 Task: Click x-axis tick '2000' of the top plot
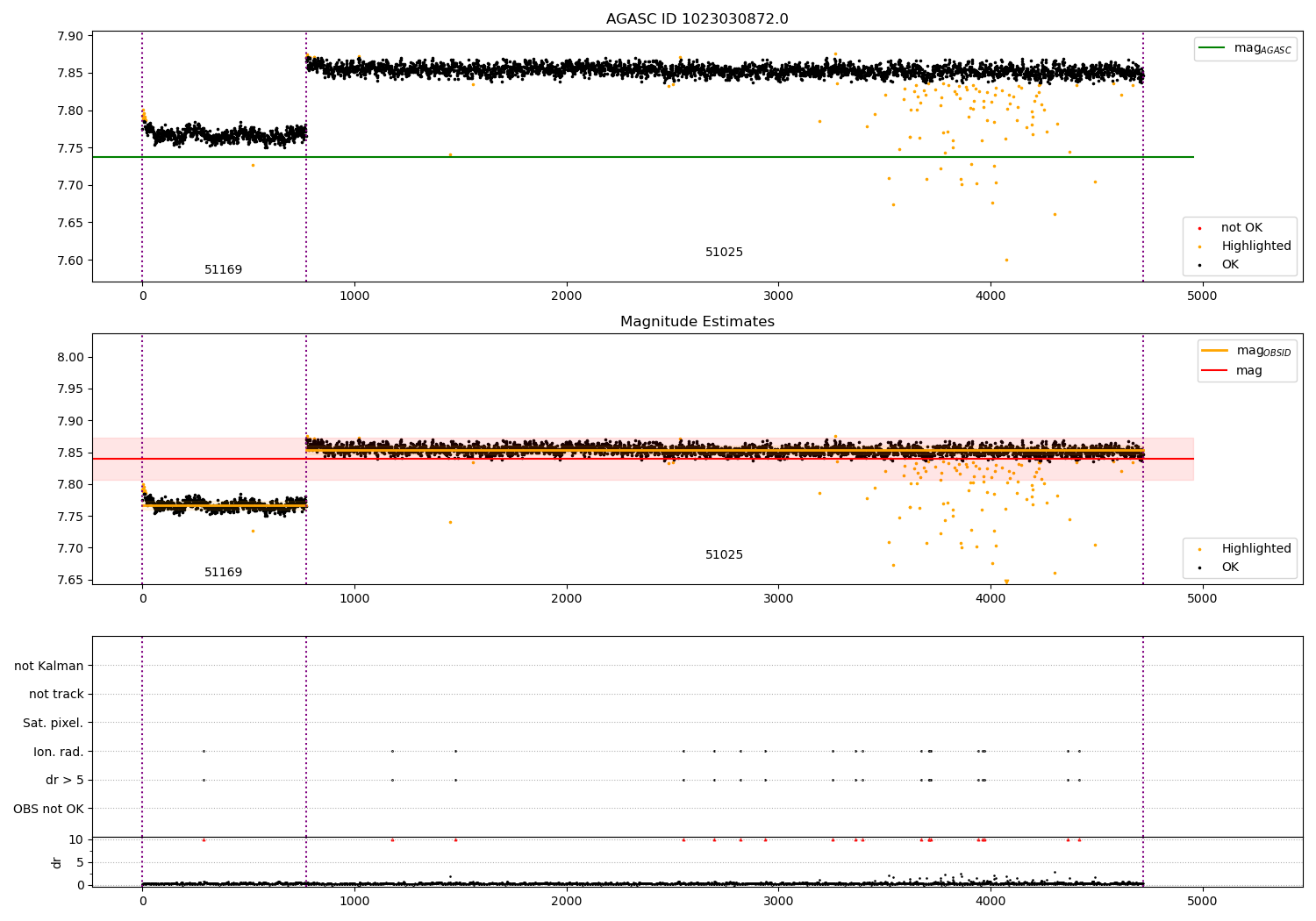point(566,296)
